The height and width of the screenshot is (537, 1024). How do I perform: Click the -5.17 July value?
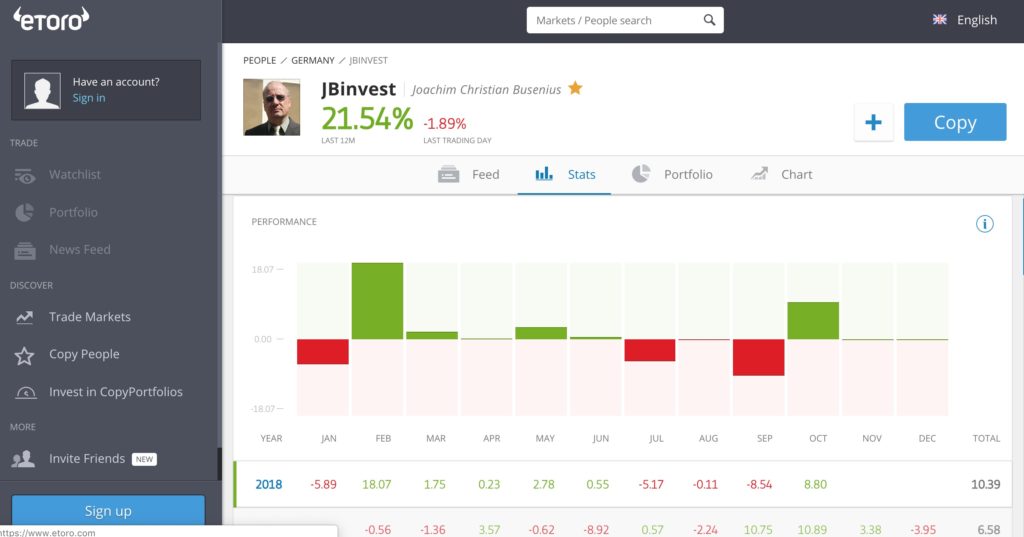(651, 485)
